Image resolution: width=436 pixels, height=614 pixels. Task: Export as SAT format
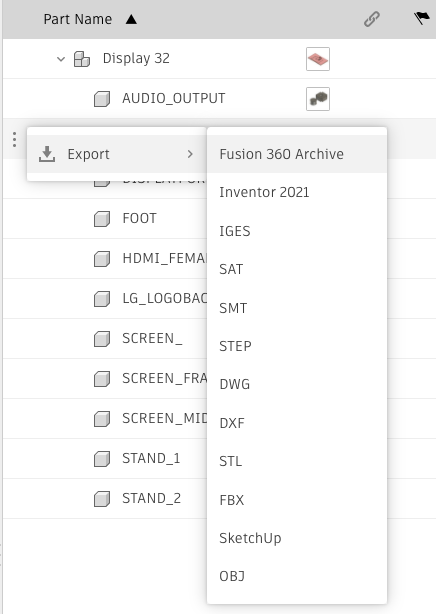(x=297, y=269)
